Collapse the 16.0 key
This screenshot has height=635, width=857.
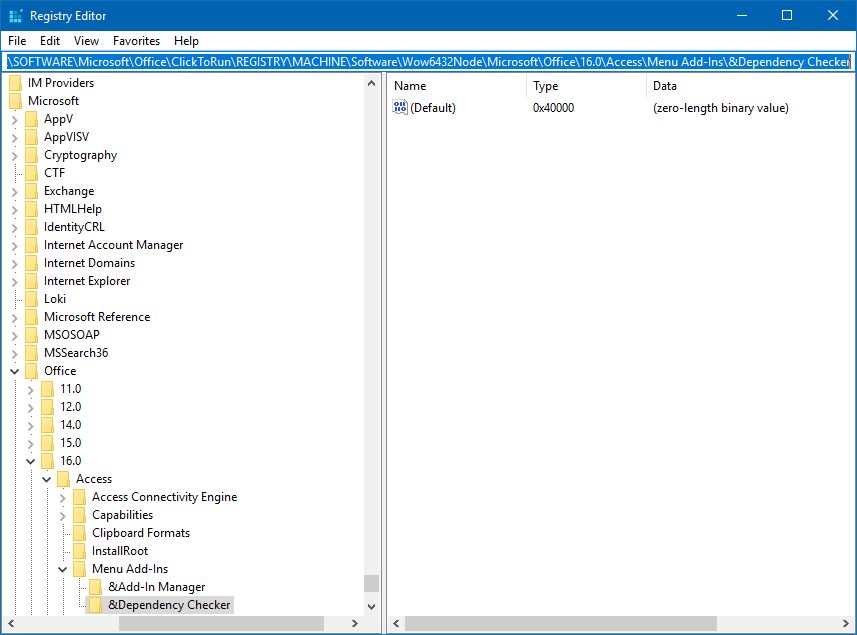[x=31, y=462]
